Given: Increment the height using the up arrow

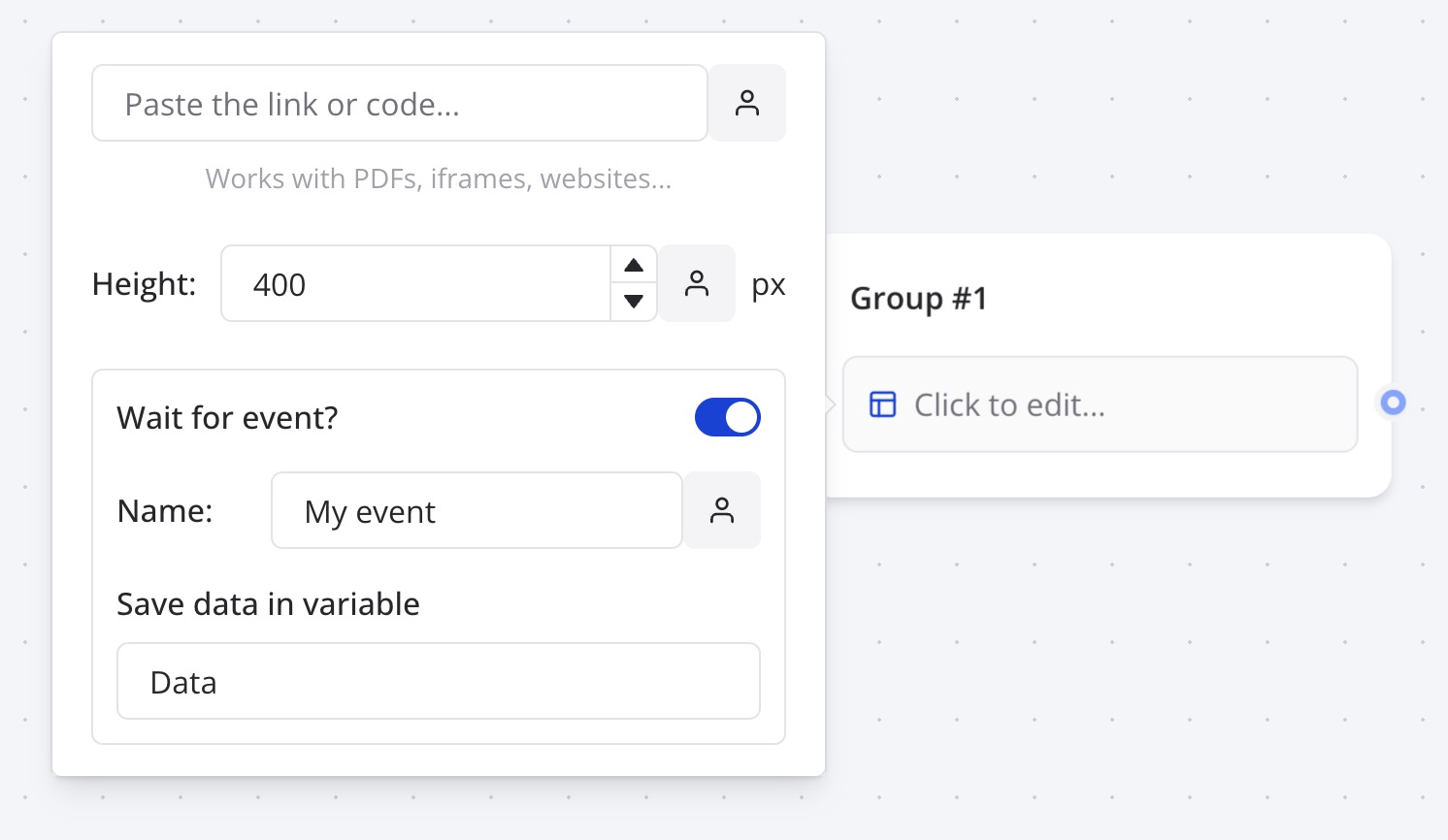Looking at the screenshot, I should 633,264.
